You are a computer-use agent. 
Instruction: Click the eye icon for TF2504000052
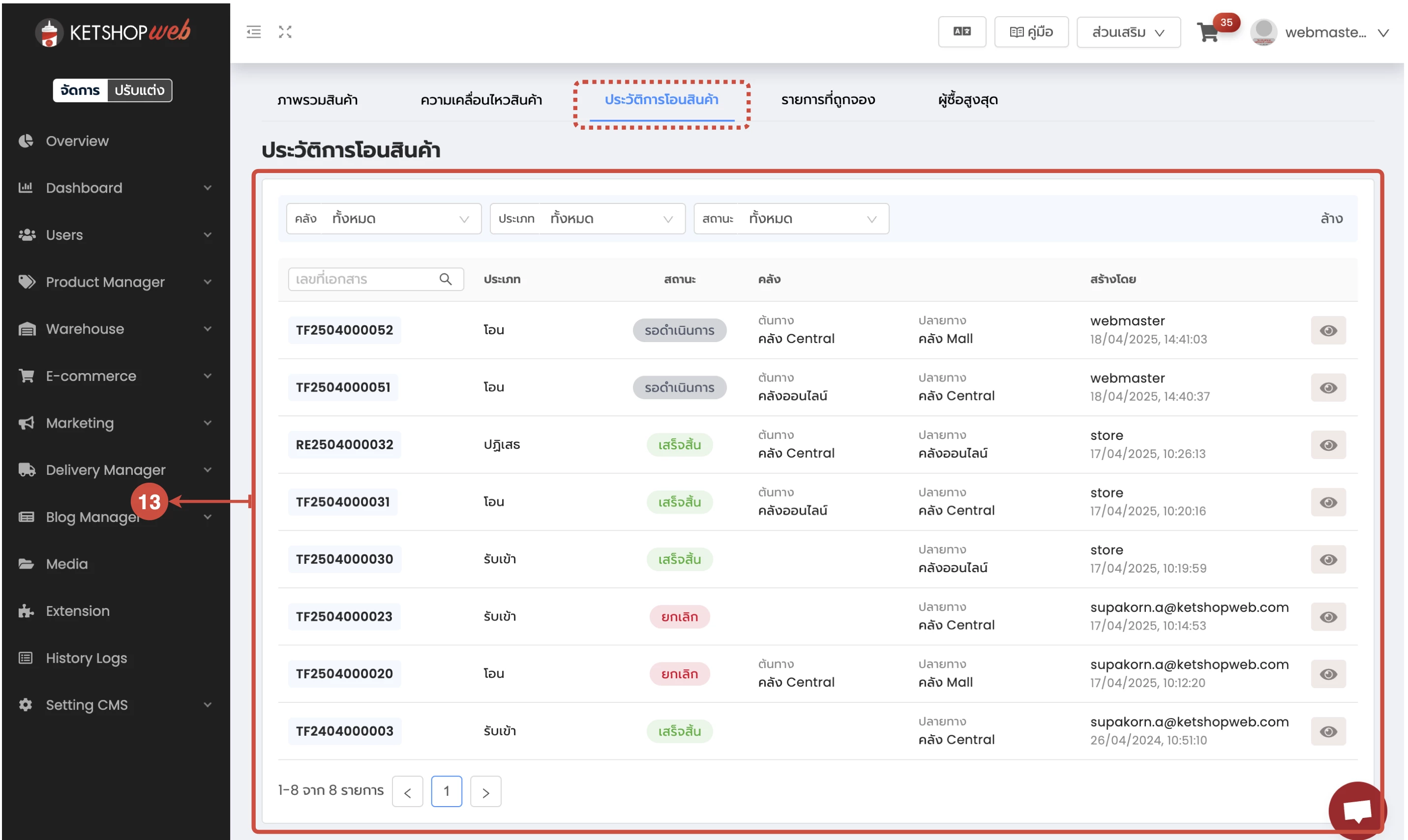pos(1328,331)
